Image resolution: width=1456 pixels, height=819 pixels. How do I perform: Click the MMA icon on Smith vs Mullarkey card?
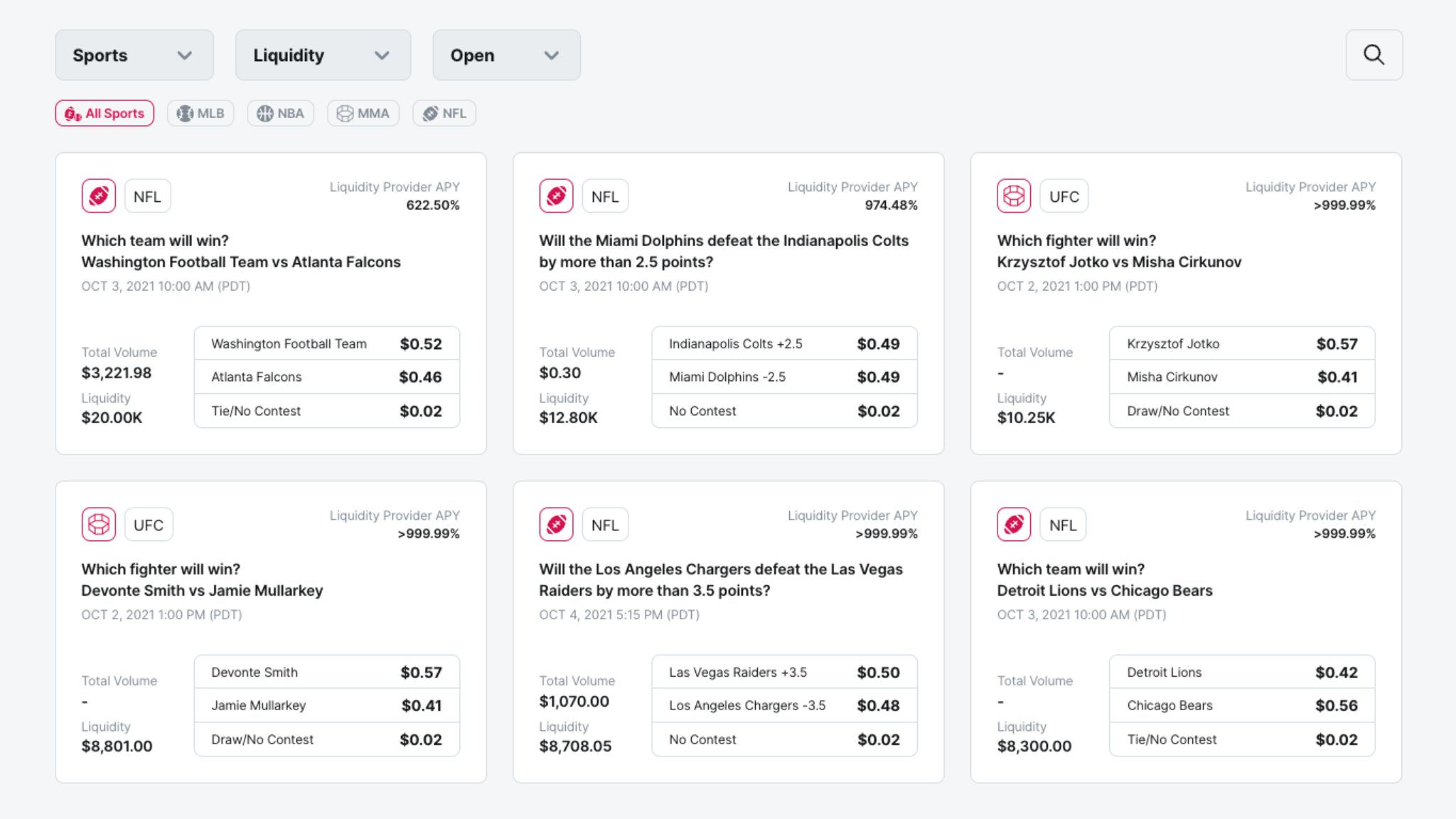(x=99, y=525)
